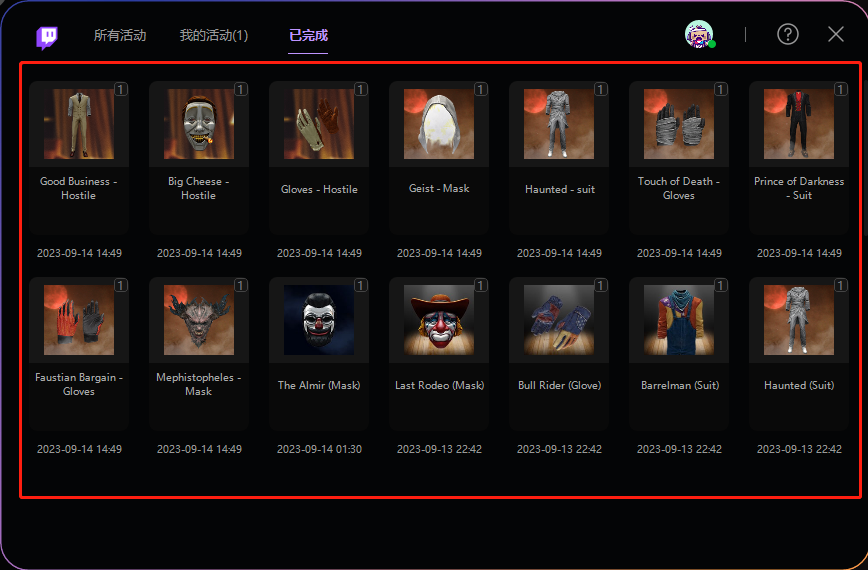Select the Haunted - suit thumbnail
The width and height of the screenshot is (868, 570).
point(559,124)
